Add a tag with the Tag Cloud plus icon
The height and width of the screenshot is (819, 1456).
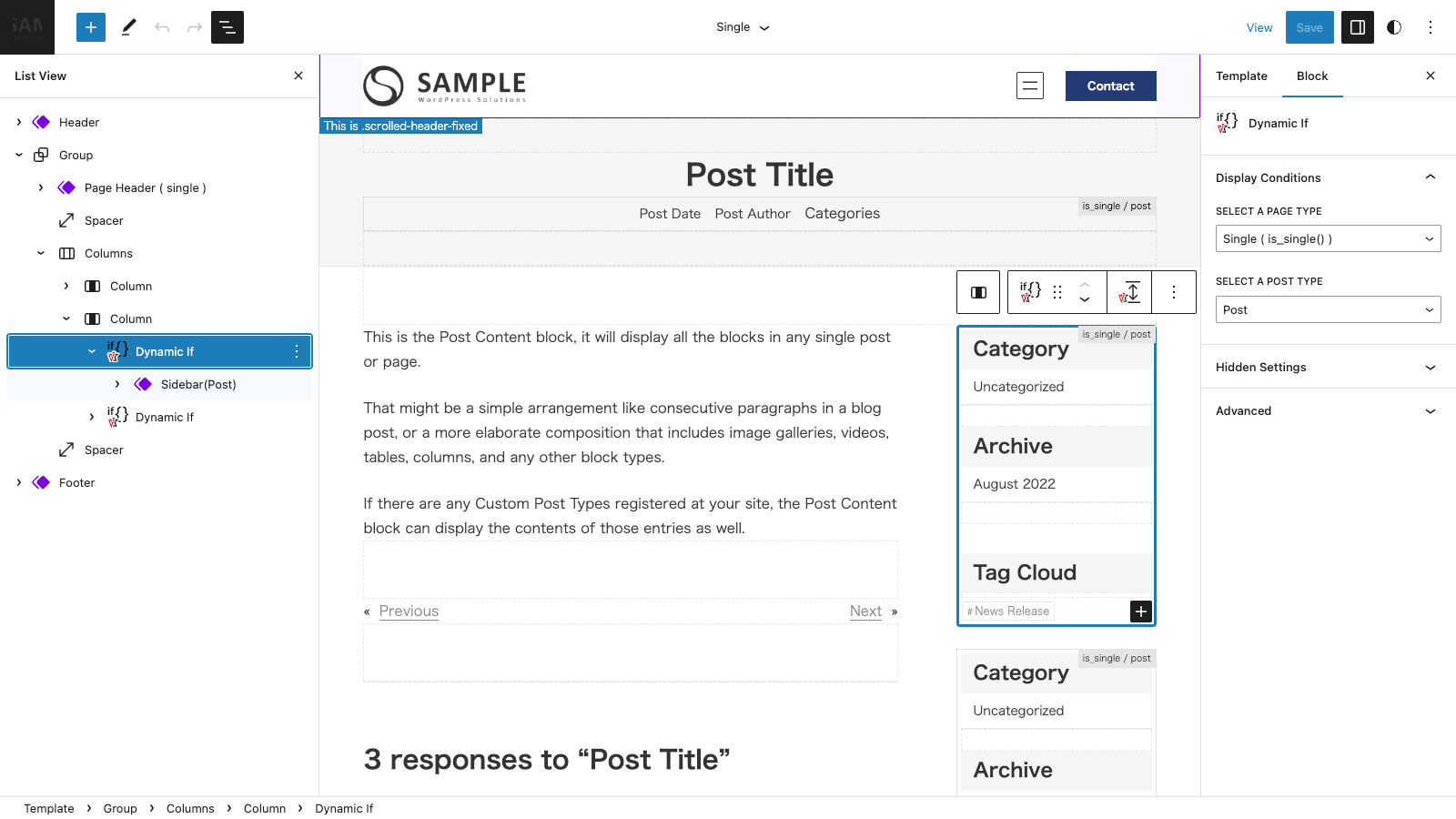tap(1140, 612)
